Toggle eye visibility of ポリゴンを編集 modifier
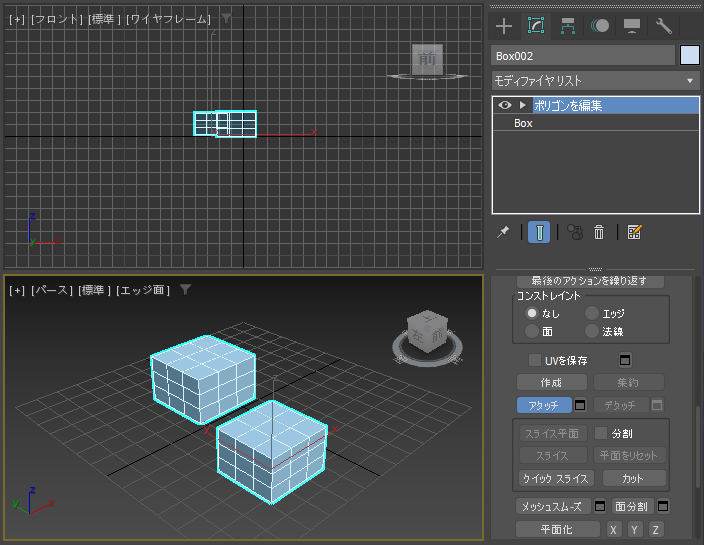Image resolution: width=704 pixels, height=545 pixels. pyautogui.click(x=505, y=105)
